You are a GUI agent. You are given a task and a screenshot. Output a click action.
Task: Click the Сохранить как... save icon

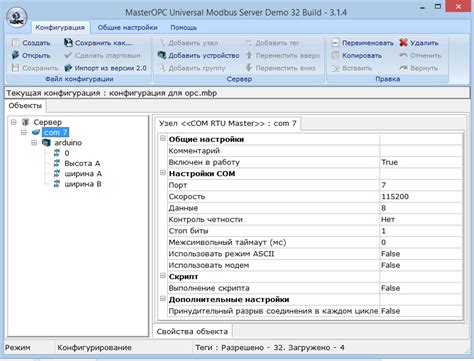[68, 43]
